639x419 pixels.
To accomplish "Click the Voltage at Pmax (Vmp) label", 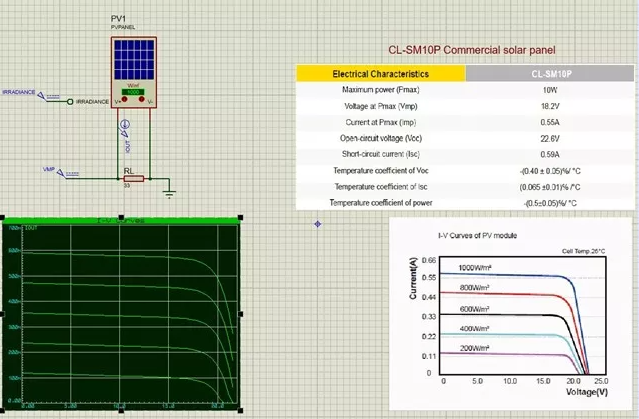I will coord(381,106).
